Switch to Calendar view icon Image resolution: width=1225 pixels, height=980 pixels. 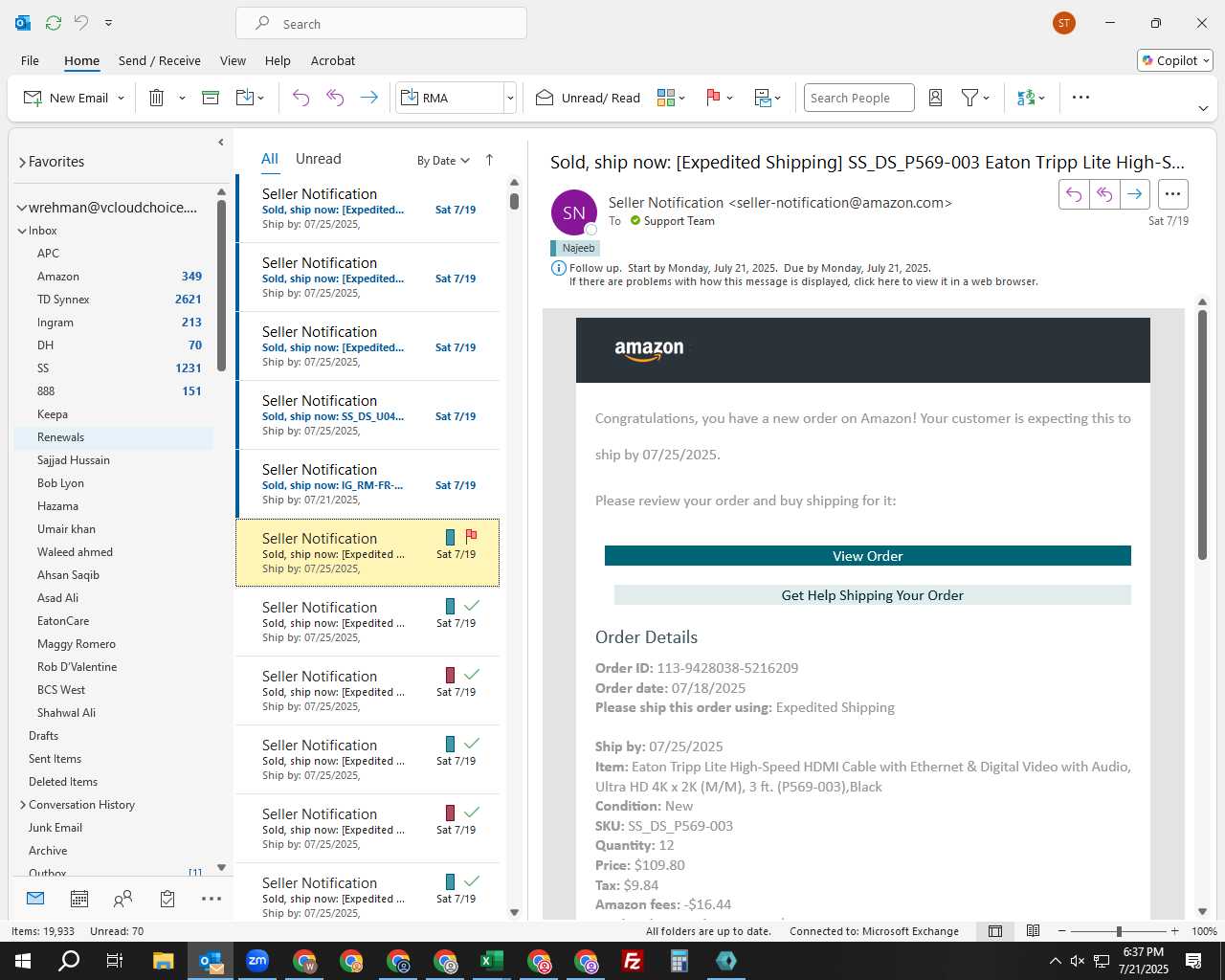pos(79,899)
